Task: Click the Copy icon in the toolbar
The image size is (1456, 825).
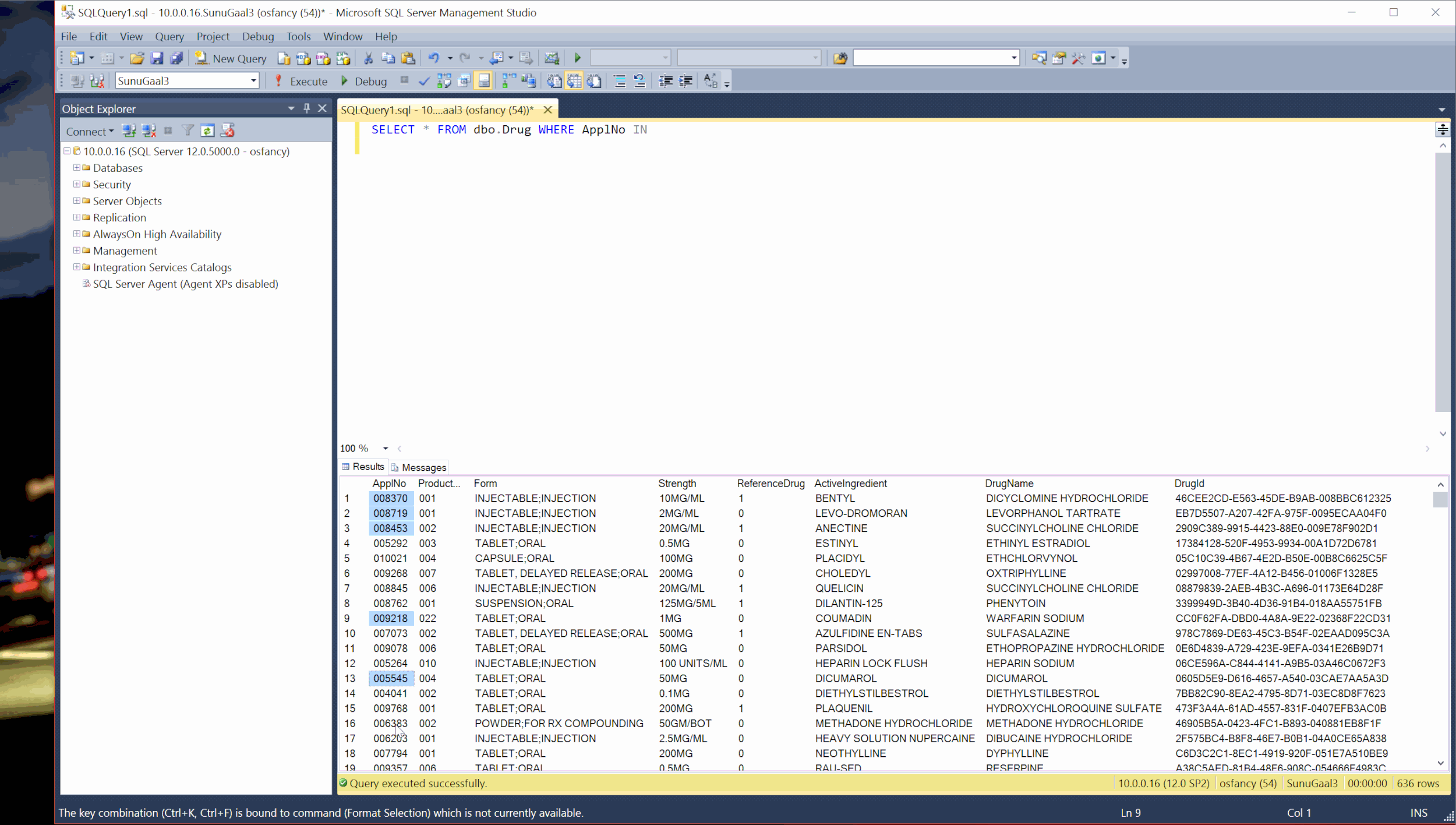Action: pyautogui.click(x=388, y=58)
